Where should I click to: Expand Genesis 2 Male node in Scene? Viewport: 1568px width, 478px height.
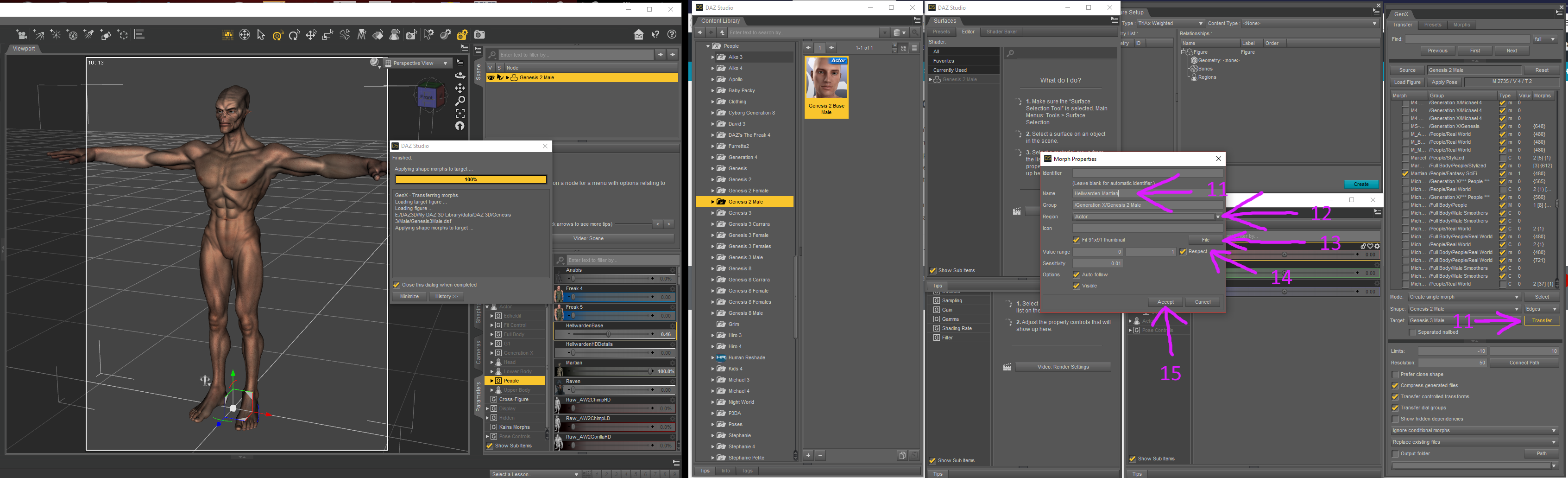(x=508, y=78)
